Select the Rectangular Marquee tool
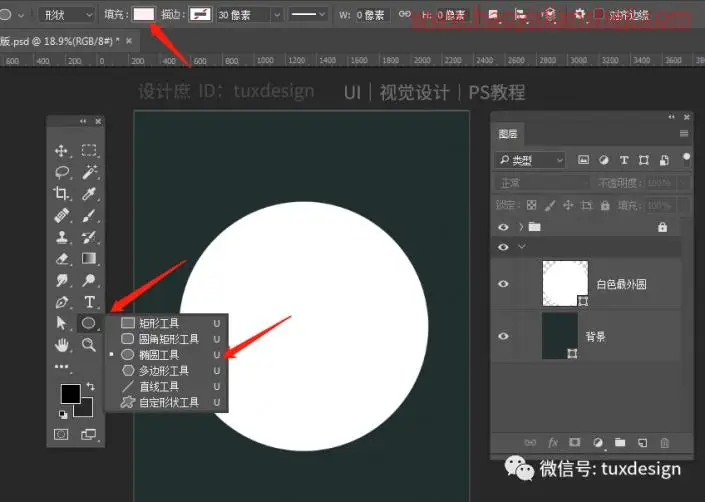This screenshot has width=705, height=502. coord(89,150)
